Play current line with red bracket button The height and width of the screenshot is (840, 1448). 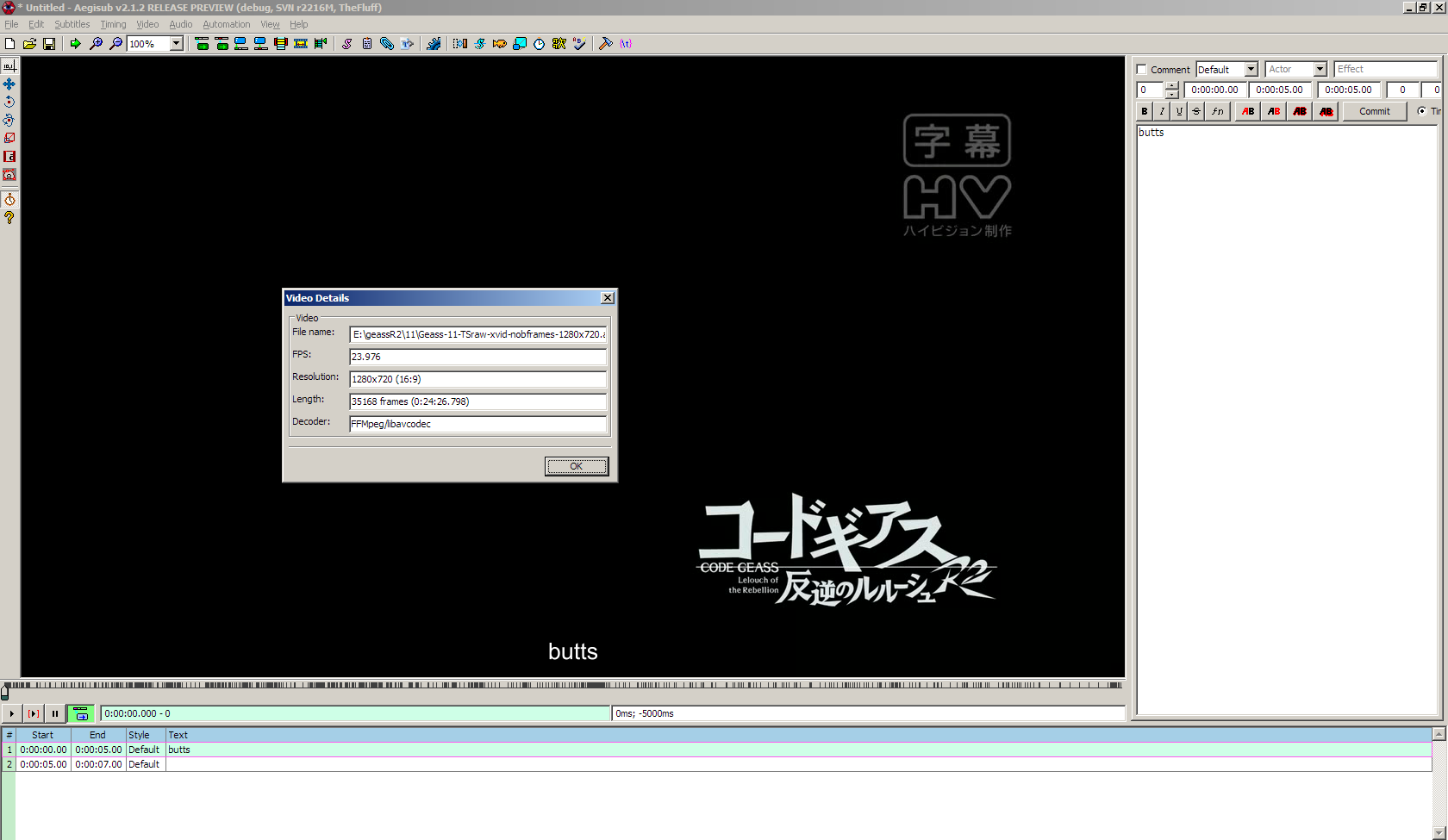(x=34, y=713)
